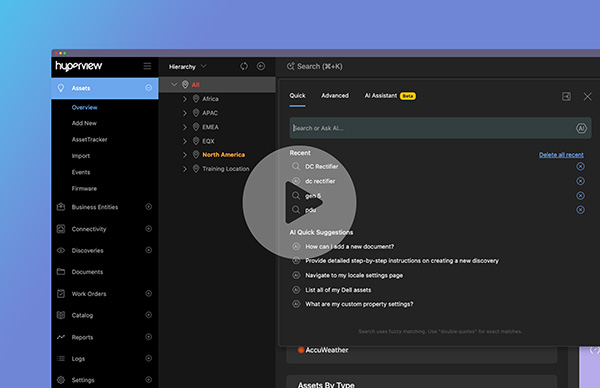
Task: Expand the EQX location
Action: pos(184,141)
